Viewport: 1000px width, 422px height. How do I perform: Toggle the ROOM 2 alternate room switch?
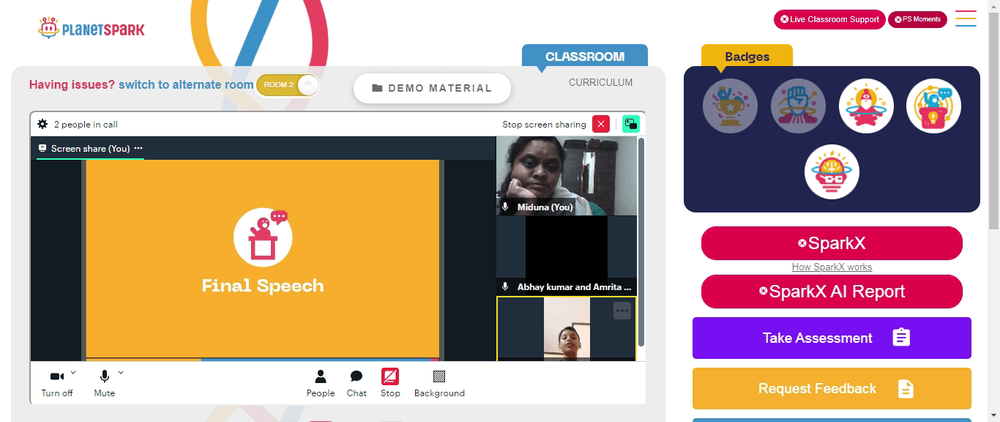pos(287,85)
